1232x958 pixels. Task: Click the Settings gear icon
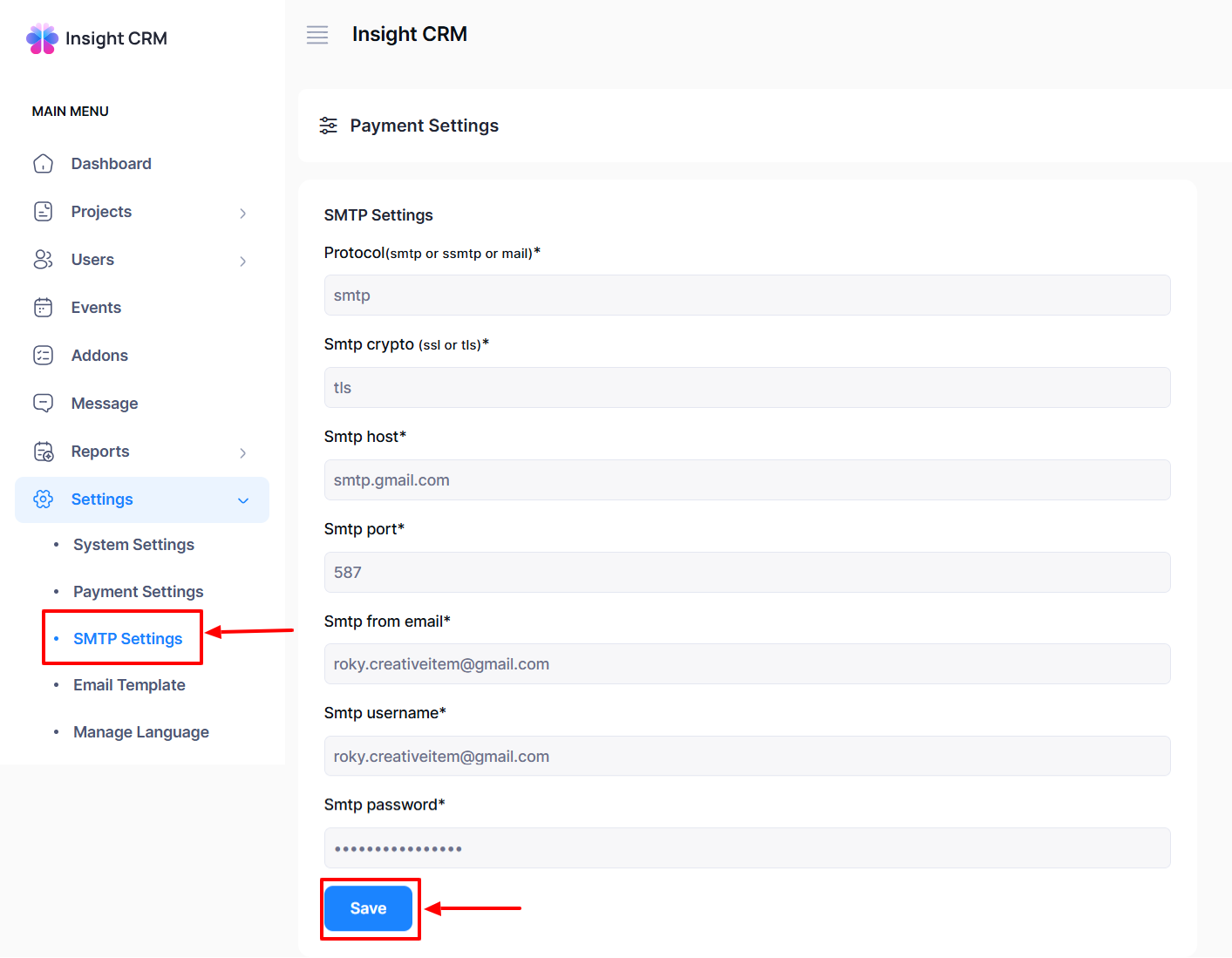43,499
